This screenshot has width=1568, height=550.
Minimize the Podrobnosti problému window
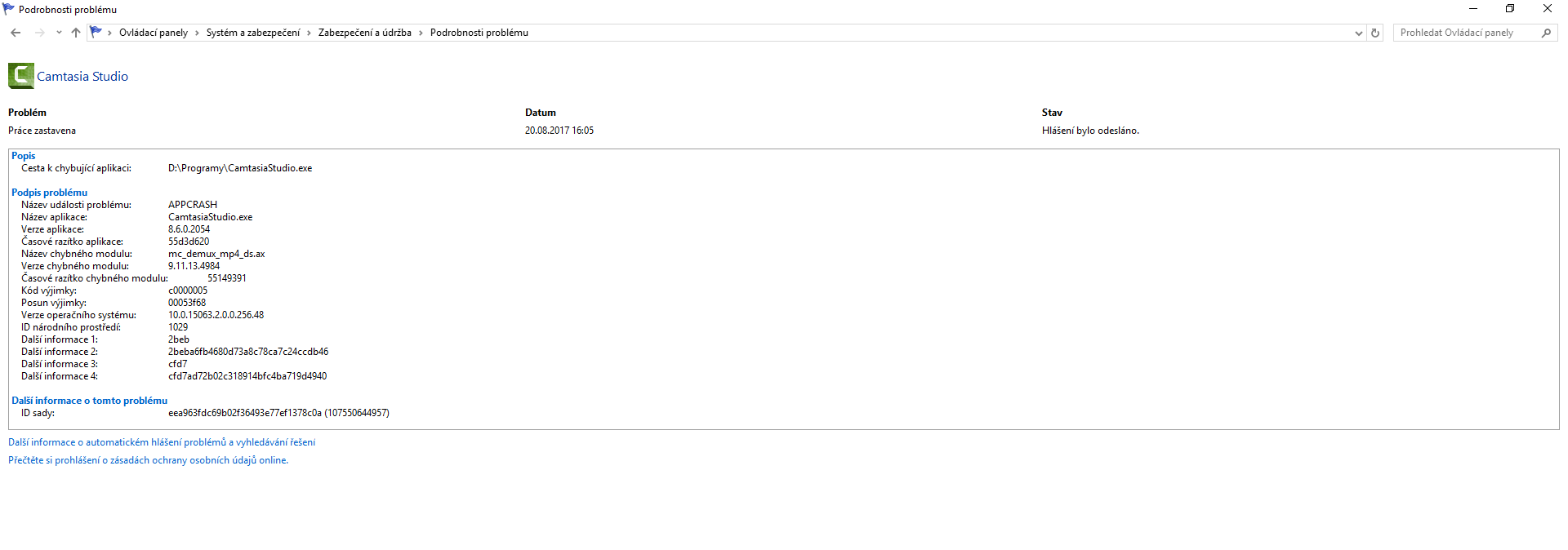click(1473, 9)
